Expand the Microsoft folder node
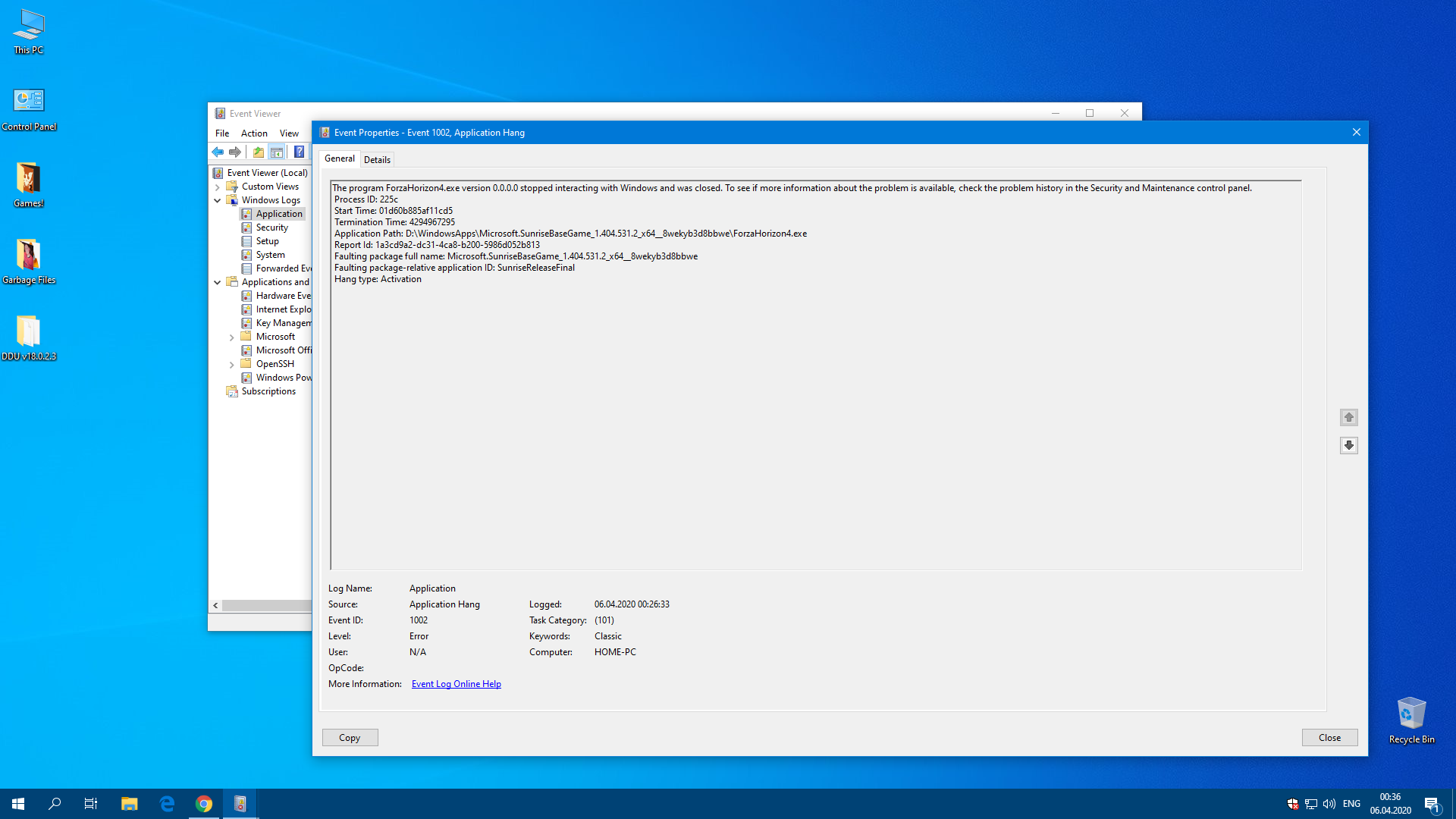 pyautogui.click(x=232, y=337)
